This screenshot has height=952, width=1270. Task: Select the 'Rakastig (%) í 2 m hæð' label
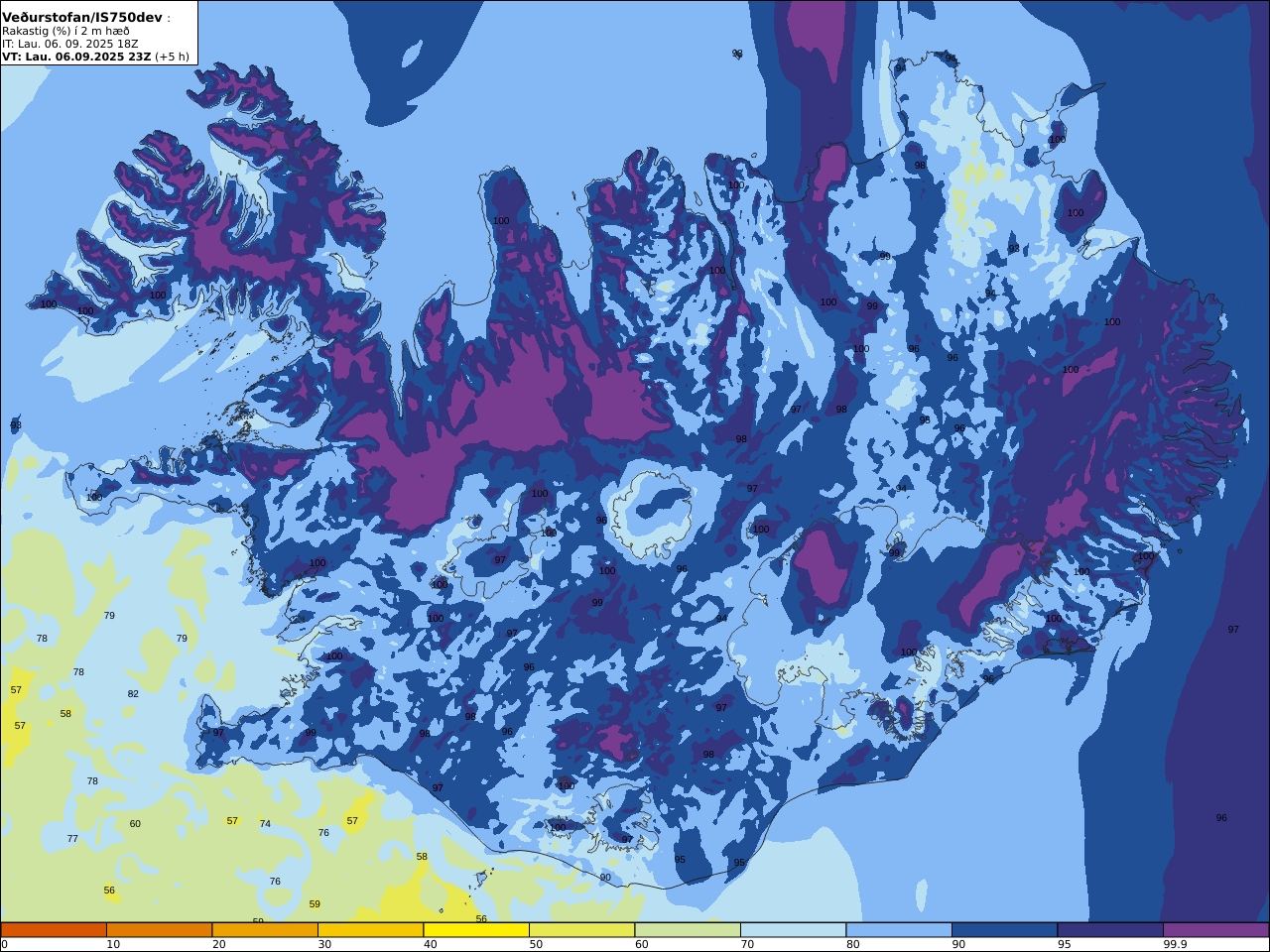(x=65, y=31)
